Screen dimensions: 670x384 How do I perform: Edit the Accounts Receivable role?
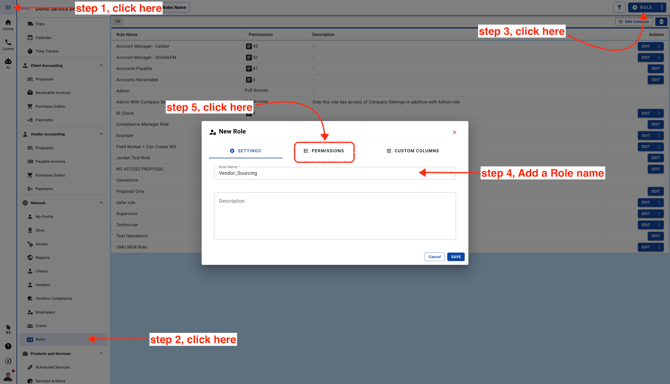[655, 79]
